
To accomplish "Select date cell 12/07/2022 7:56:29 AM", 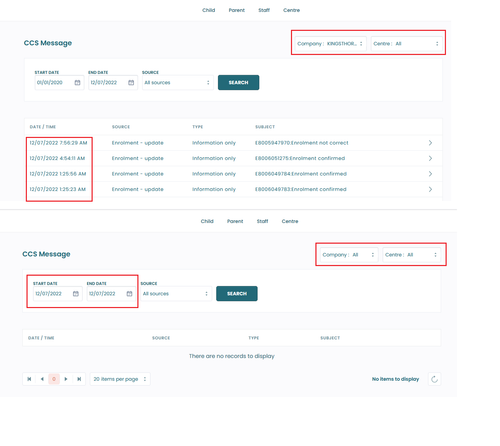I will 58,143.
